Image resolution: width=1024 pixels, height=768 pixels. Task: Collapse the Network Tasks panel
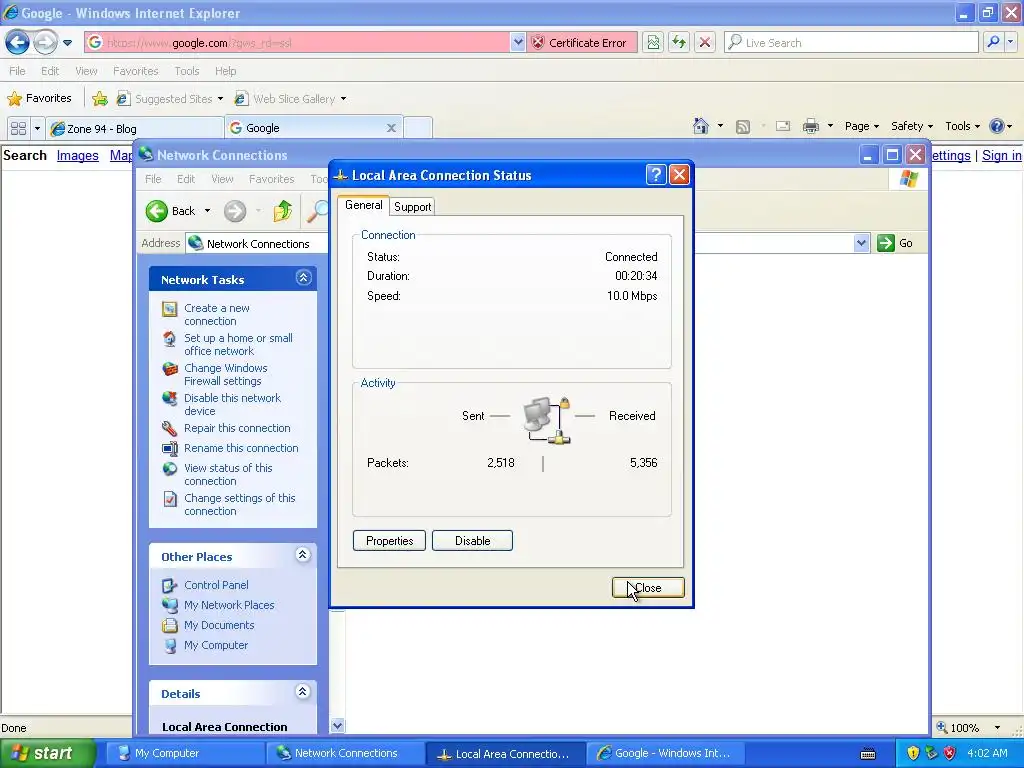pos(303,278)
